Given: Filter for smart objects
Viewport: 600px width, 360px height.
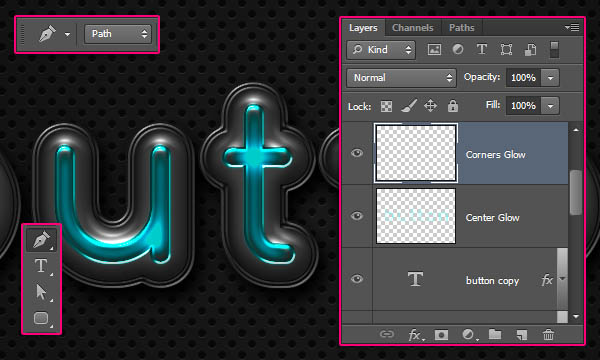Looking at the screenshot, I should [530, 49].
